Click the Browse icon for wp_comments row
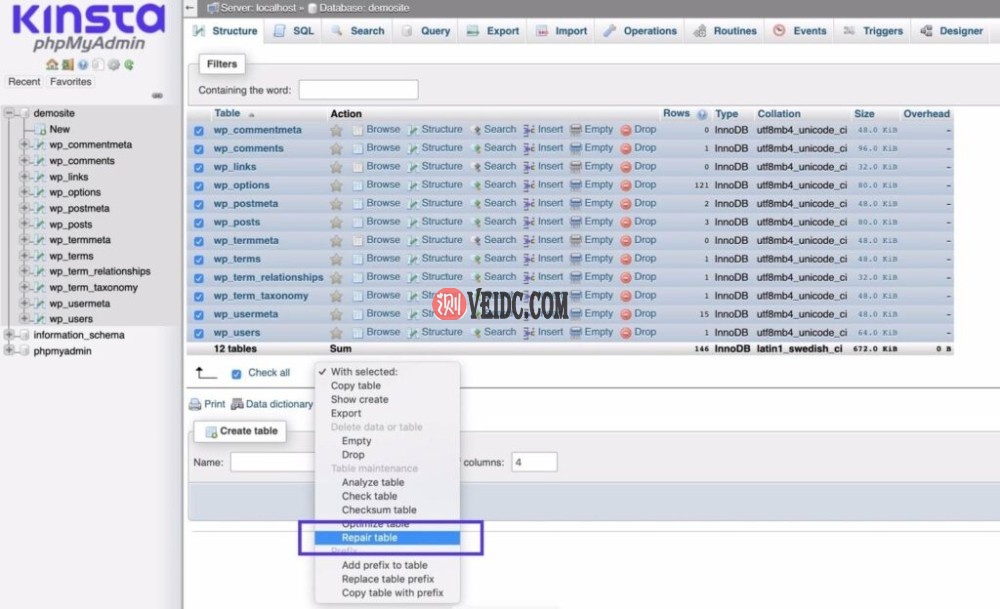Image resolution: width=1000 pixels, height=609 pixels. coord(358,148)
